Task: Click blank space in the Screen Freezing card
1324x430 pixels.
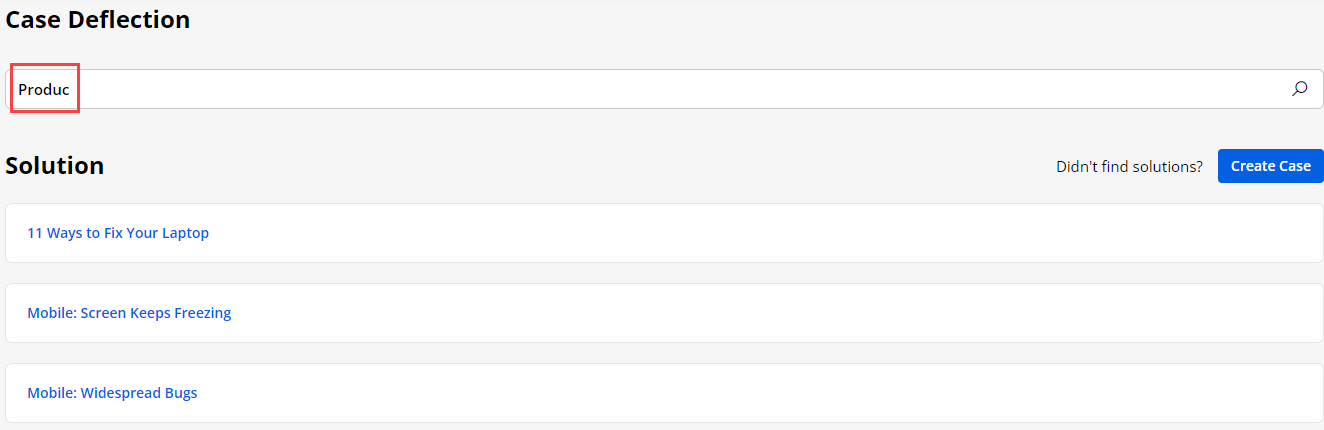Action: [760, 313]
